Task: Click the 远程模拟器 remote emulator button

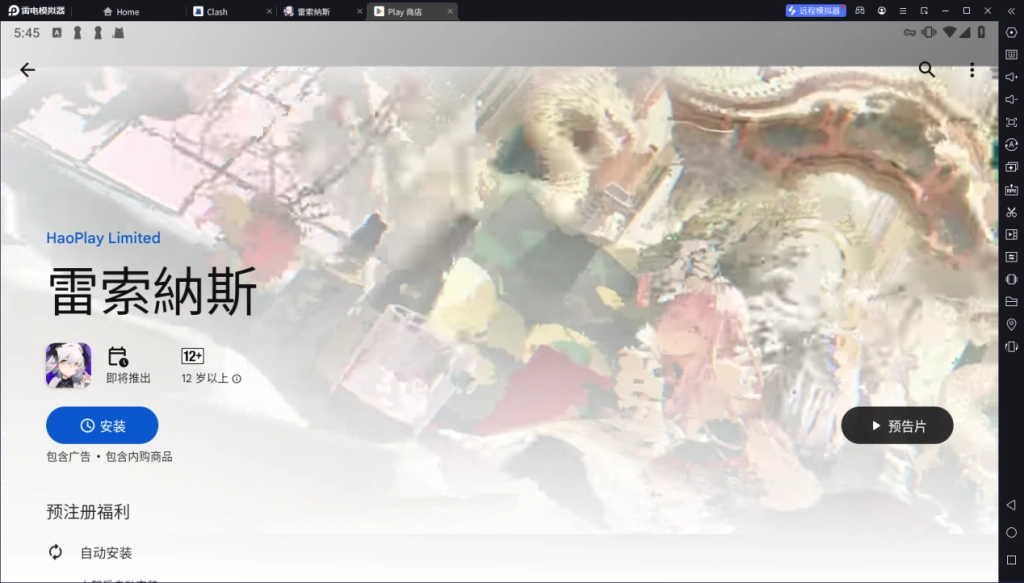Action: click(x=815, y=10)
